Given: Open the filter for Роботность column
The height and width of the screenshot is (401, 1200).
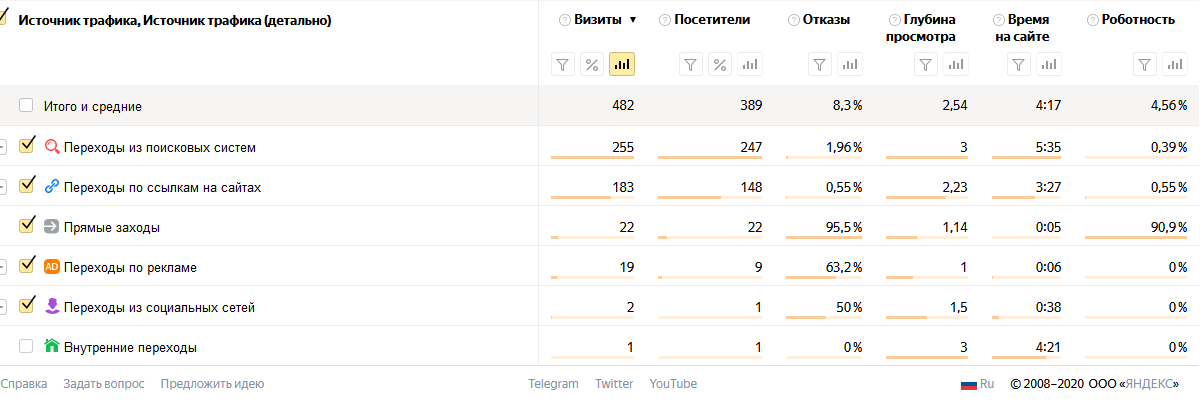Looking at the screenshot, I should [1146, 65].
